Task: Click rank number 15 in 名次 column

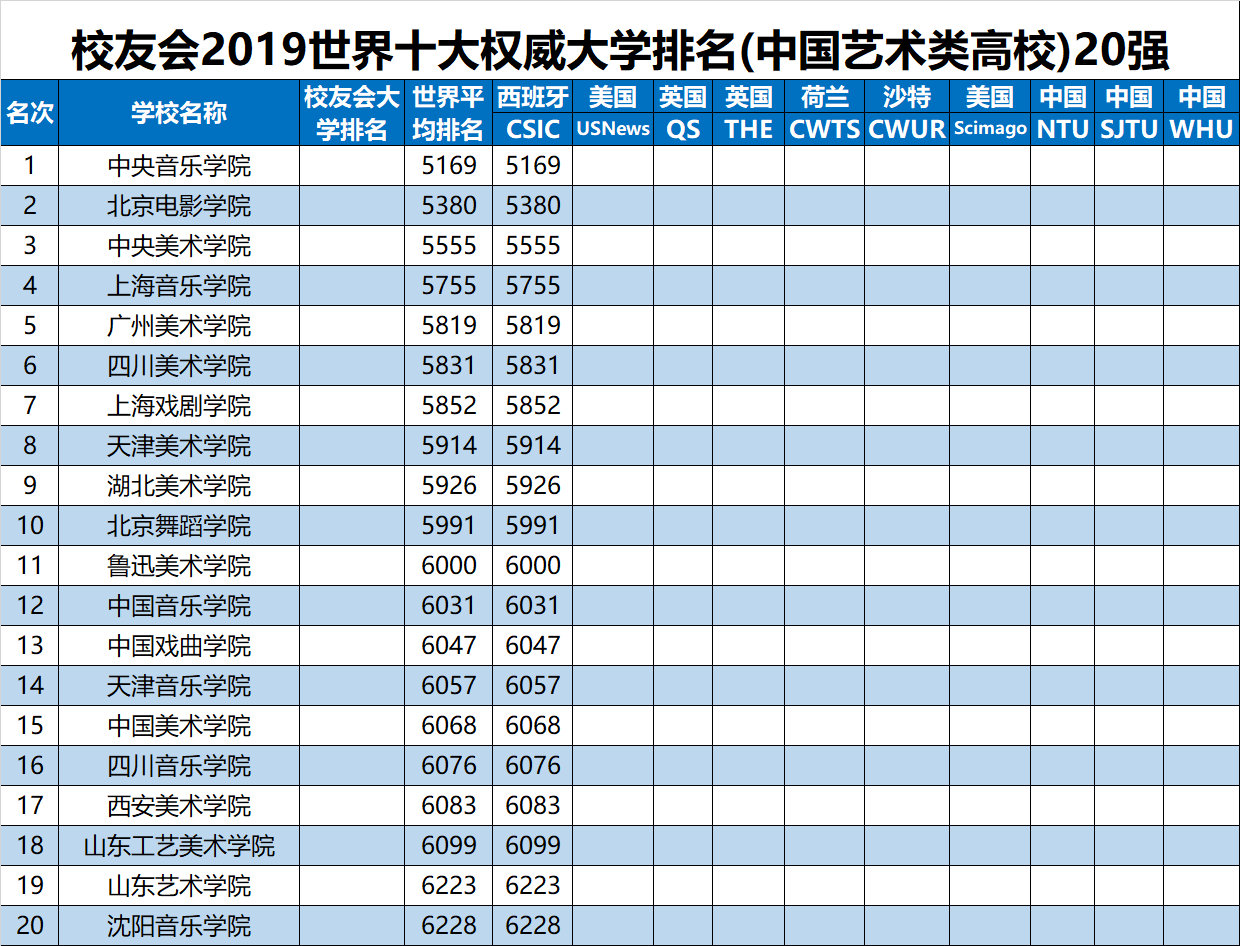Action: tap(30, 726)
